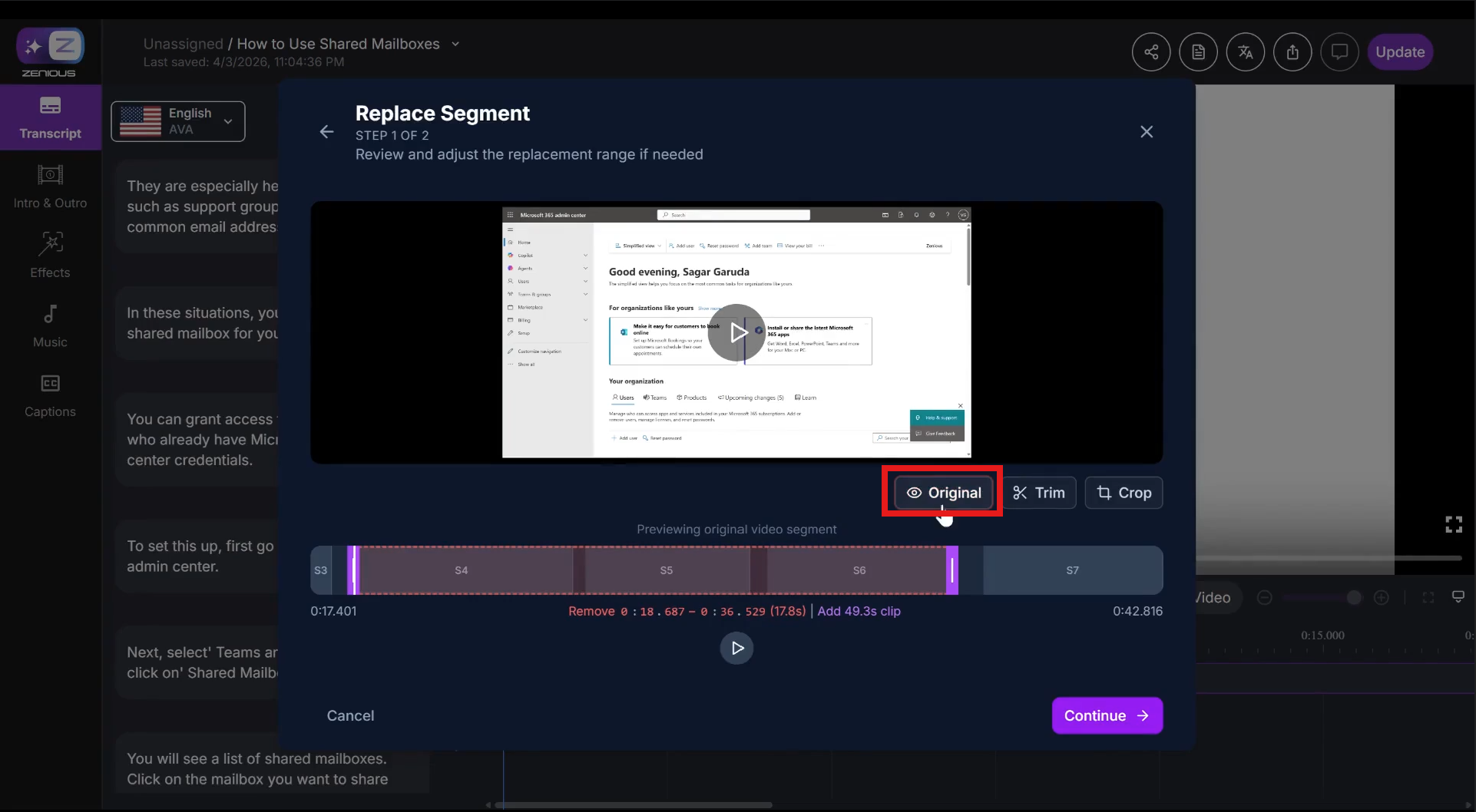Image resolution: width=1476 pixels, height=812 pixels.
Task: Click Cancel in the dialog
Action: (350, 715)
